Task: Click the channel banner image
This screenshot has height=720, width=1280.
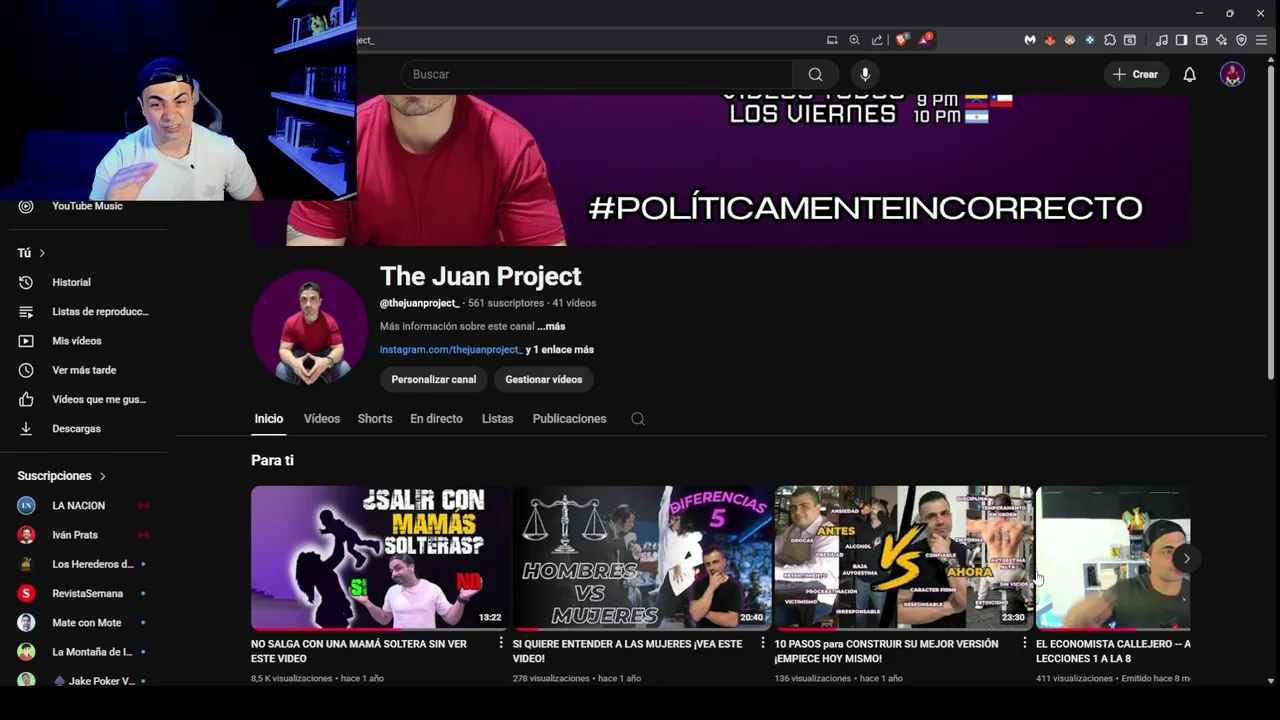Action: click(x=720, y=170)
